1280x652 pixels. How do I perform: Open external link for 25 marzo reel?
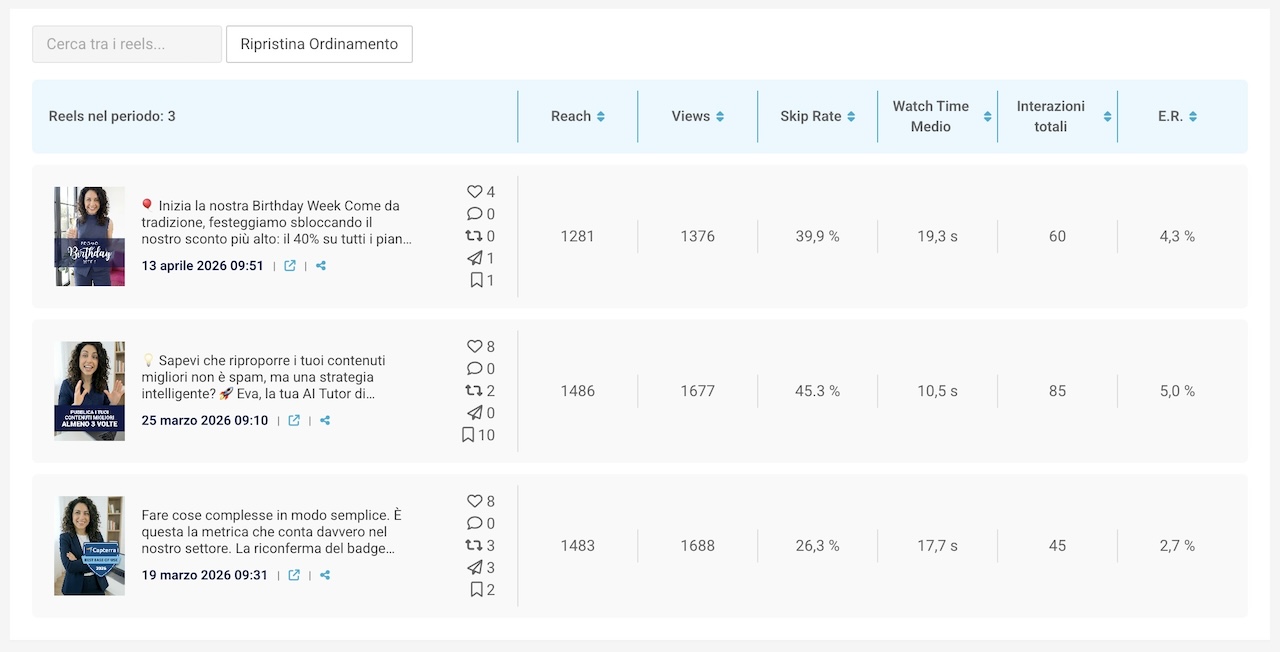294,421
